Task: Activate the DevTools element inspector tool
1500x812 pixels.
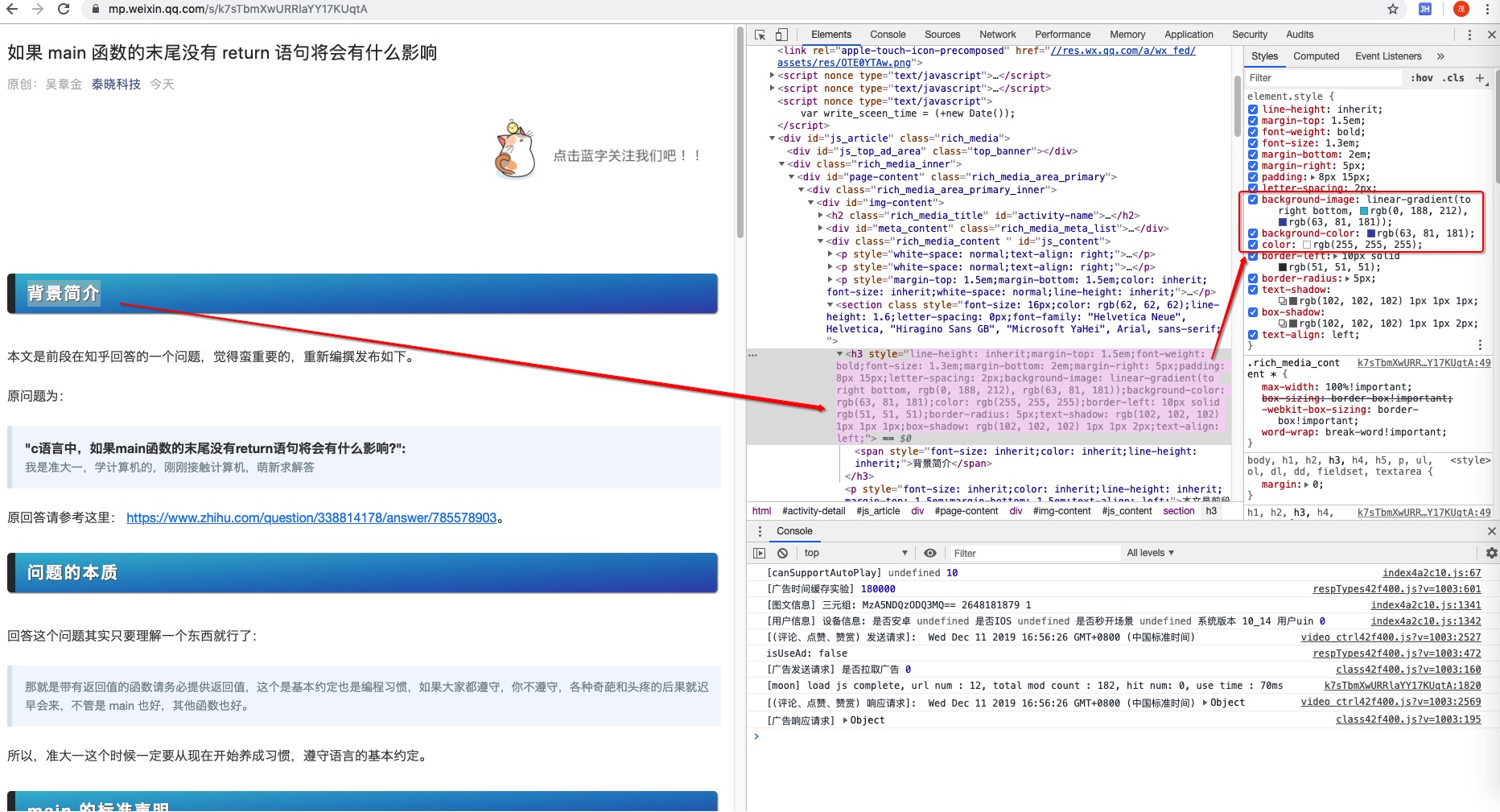Action: (x=760, y=35)
